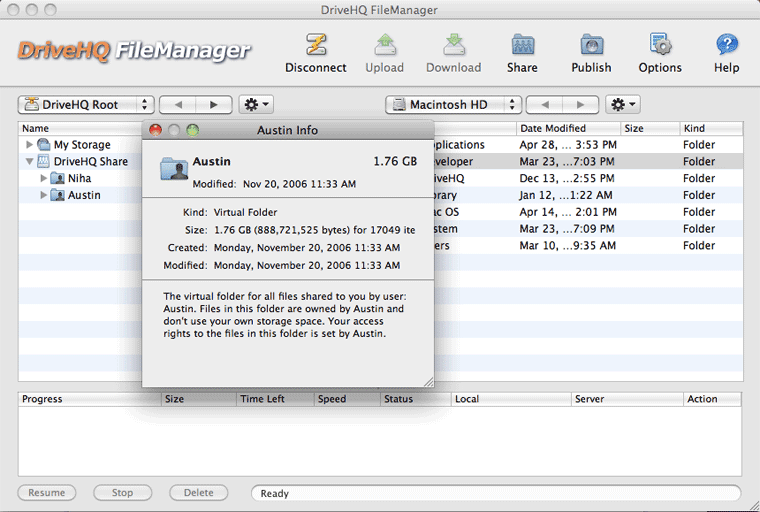The width and height of the screenshot is (760, 512).
Task: Click the DriveHQ Share group icon
Action: (44, 161)
